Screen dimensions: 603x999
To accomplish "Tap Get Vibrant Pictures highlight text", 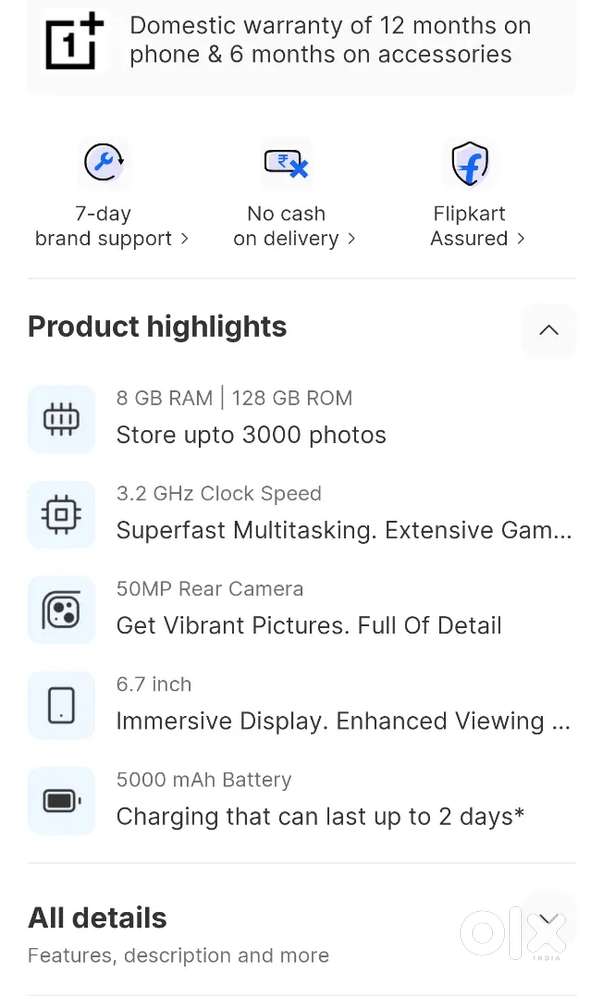I will [308, 626].
